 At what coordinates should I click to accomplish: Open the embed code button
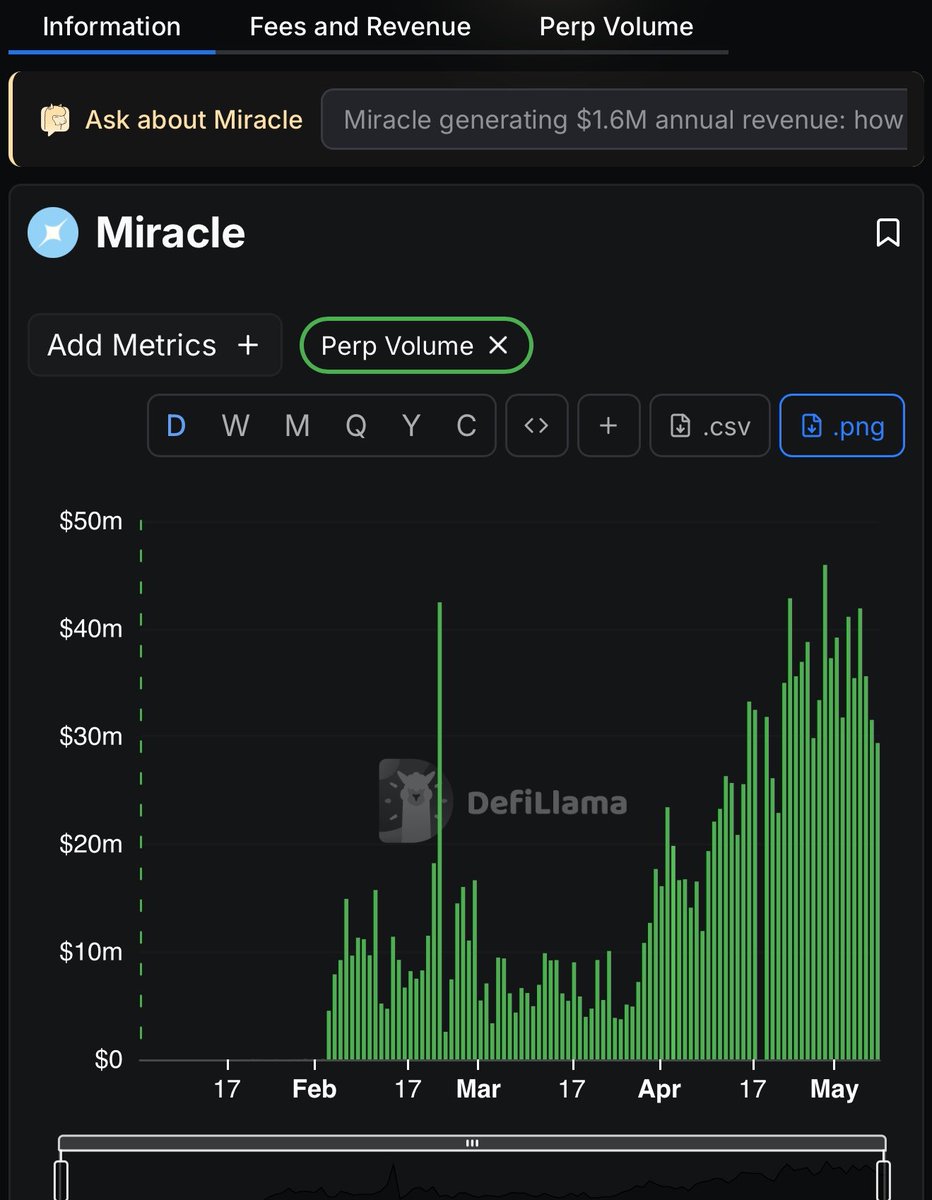[x=537, y=426]
